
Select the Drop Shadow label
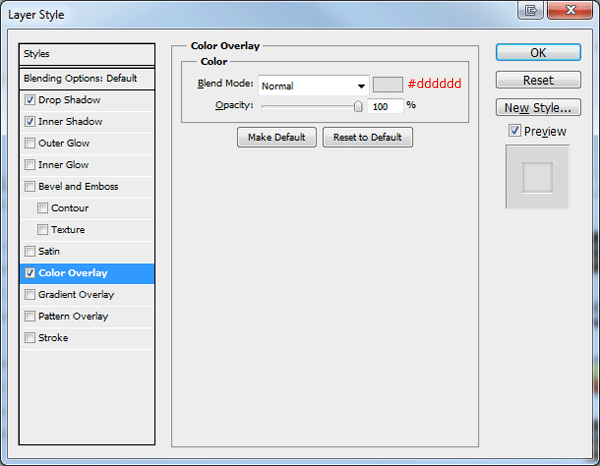point(69,100)
